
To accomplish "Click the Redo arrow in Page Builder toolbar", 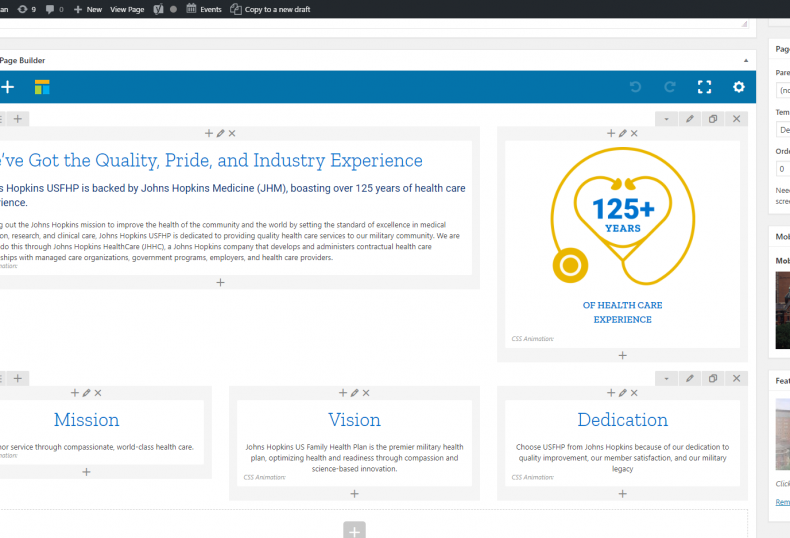I will 670,87.
